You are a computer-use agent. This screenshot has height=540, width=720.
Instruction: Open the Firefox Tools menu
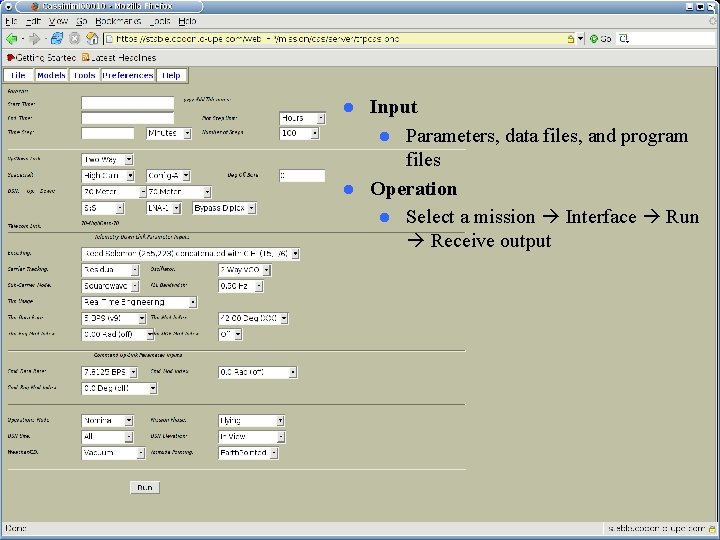point(160,21)
